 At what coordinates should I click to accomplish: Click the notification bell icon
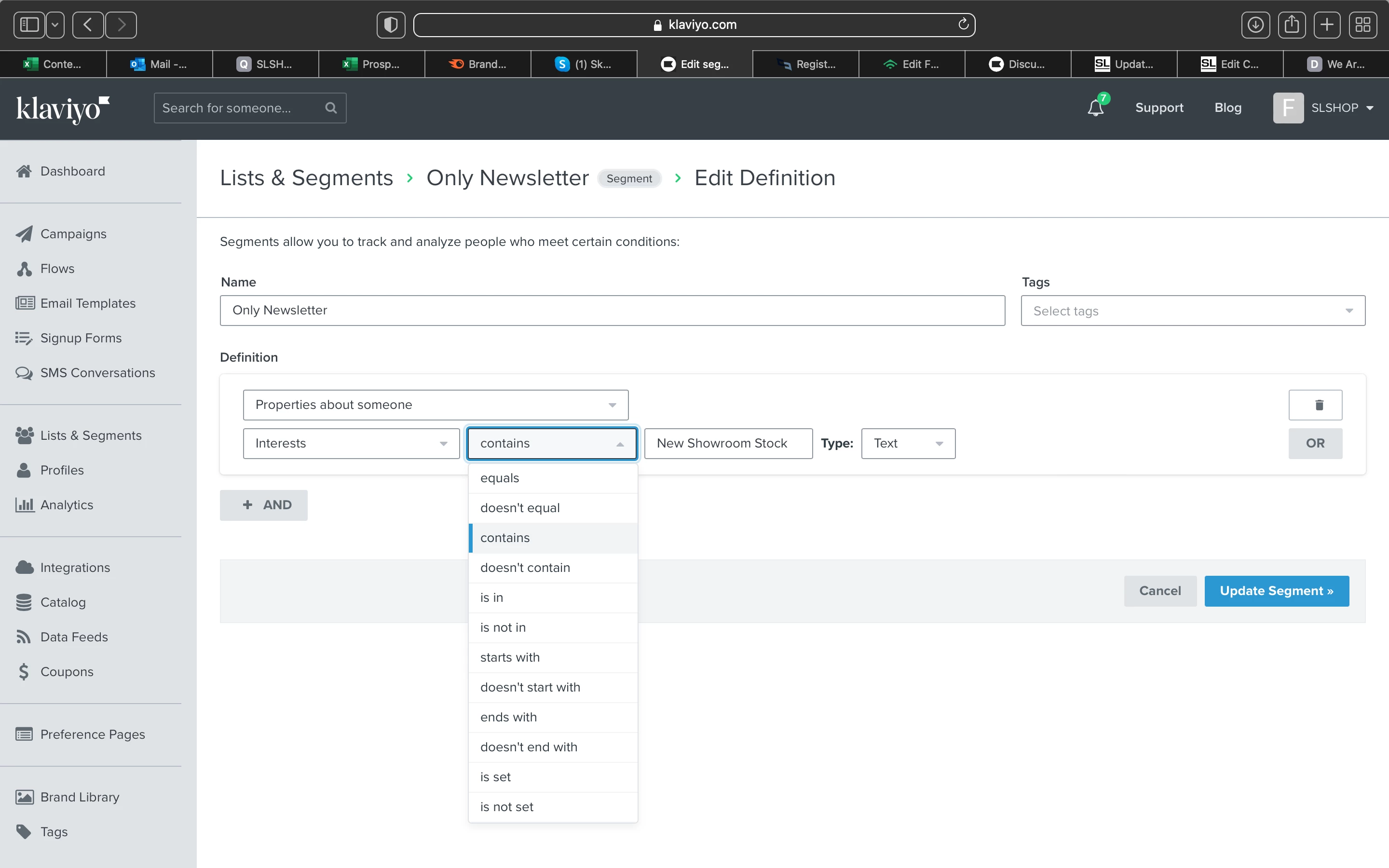click(x=1095, y=108)
